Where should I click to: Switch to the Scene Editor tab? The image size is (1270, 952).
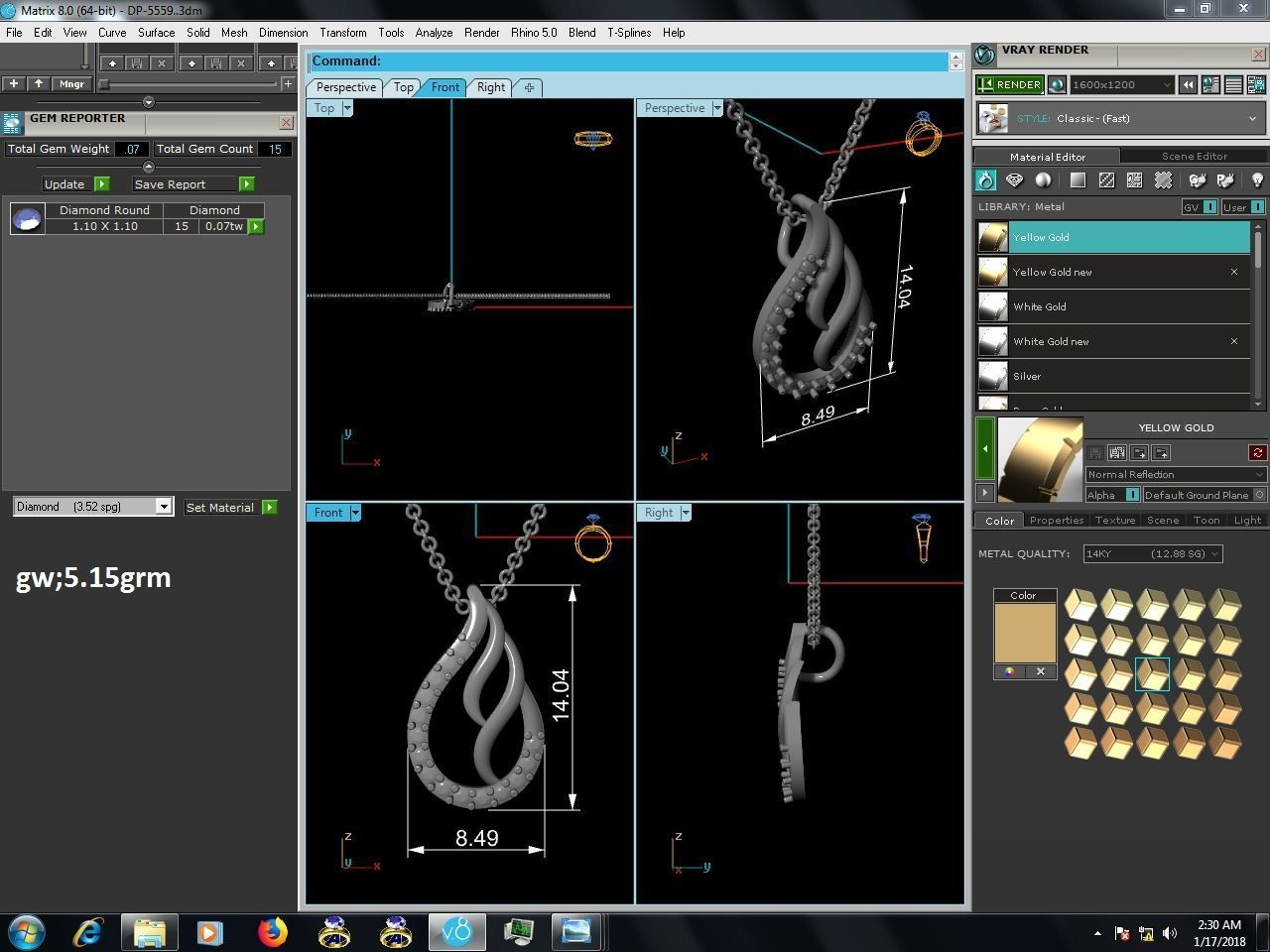tap(1195, 156)
